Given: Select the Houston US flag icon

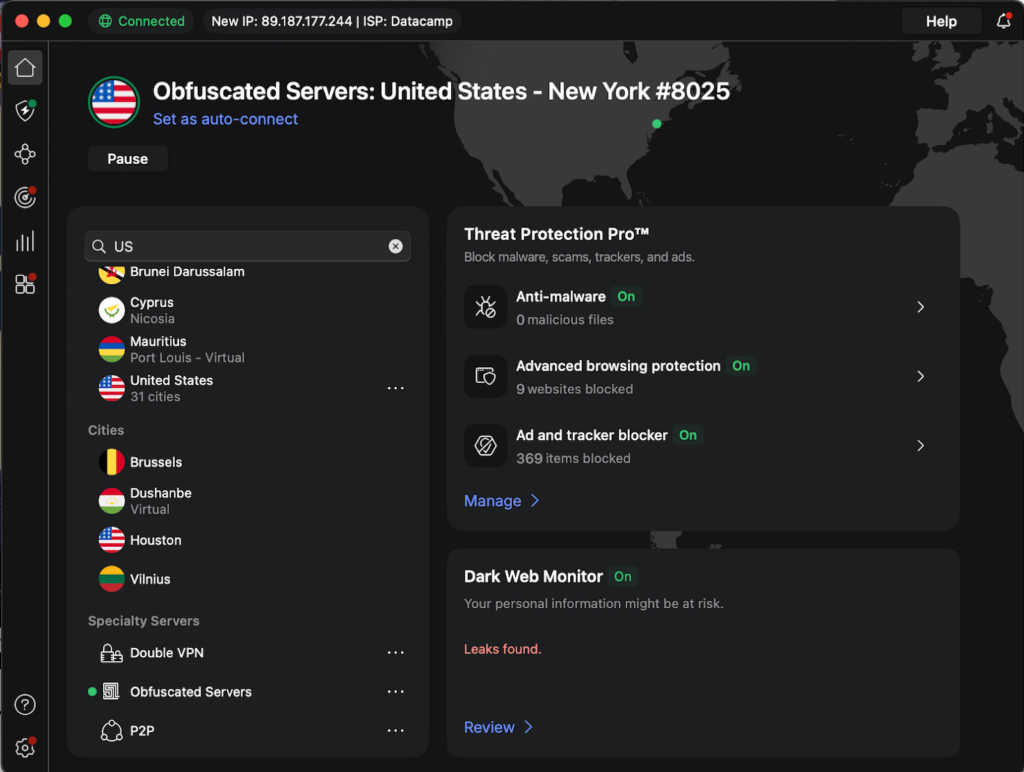Looking at the screenshot, I should click(x=112, y=540).
